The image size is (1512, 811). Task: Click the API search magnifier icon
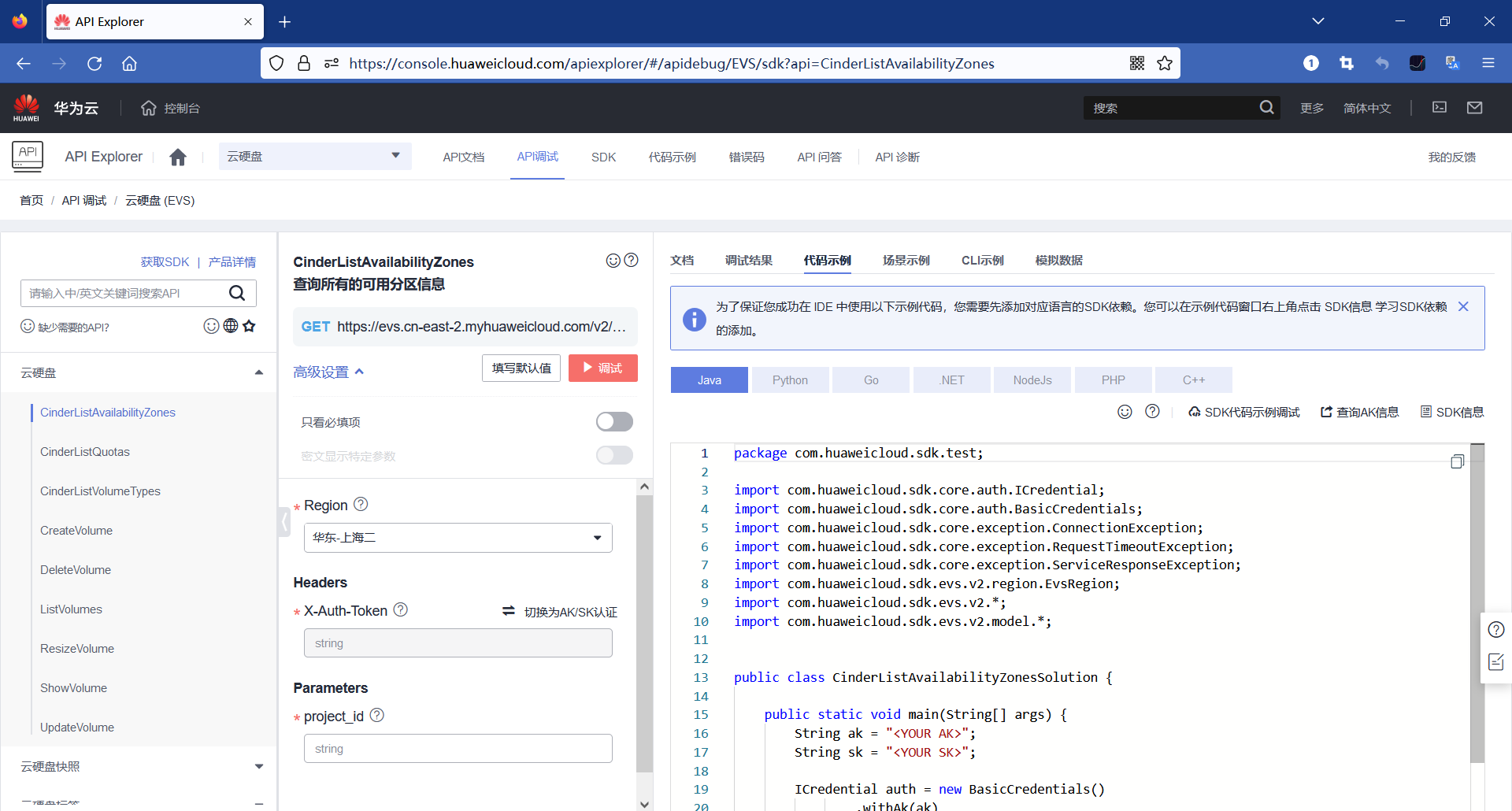[237, 293]
